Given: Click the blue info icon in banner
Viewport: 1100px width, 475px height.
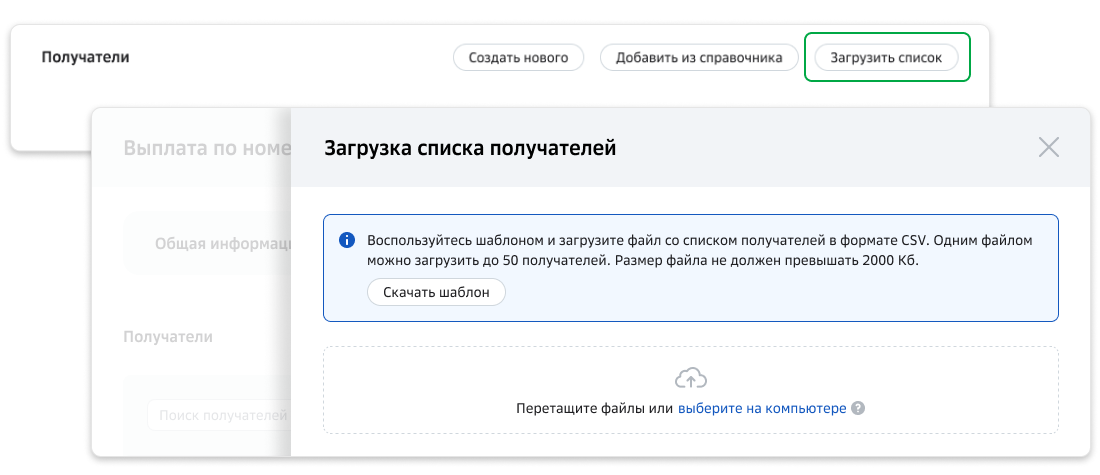Looking at the screenshot, I should (347, 241).
